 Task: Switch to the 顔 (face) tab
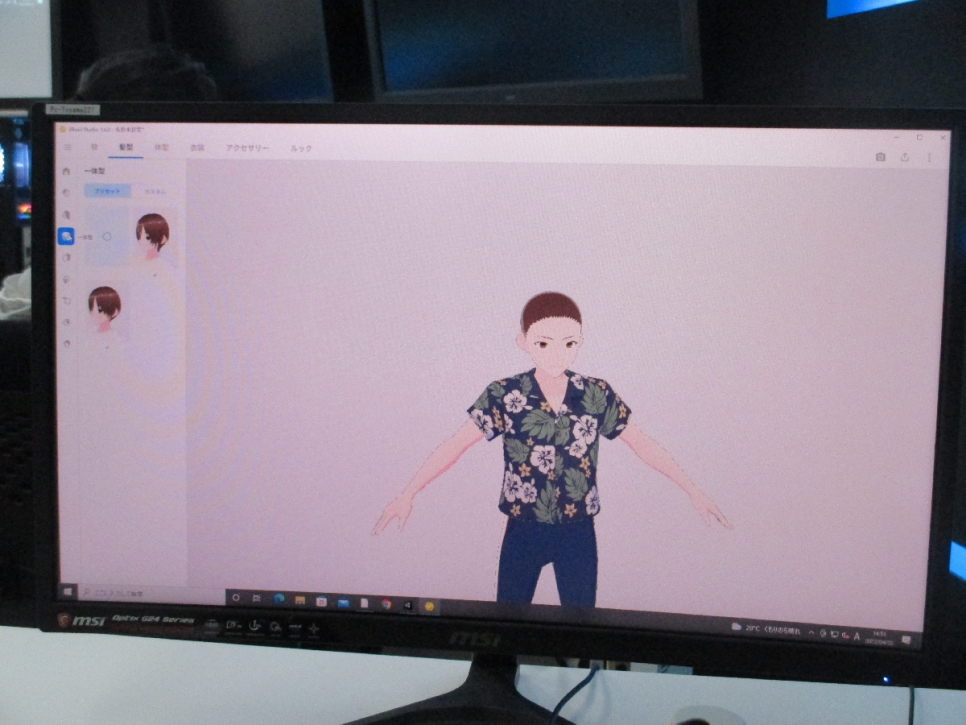pyautogui.click(x=95, y=147)
